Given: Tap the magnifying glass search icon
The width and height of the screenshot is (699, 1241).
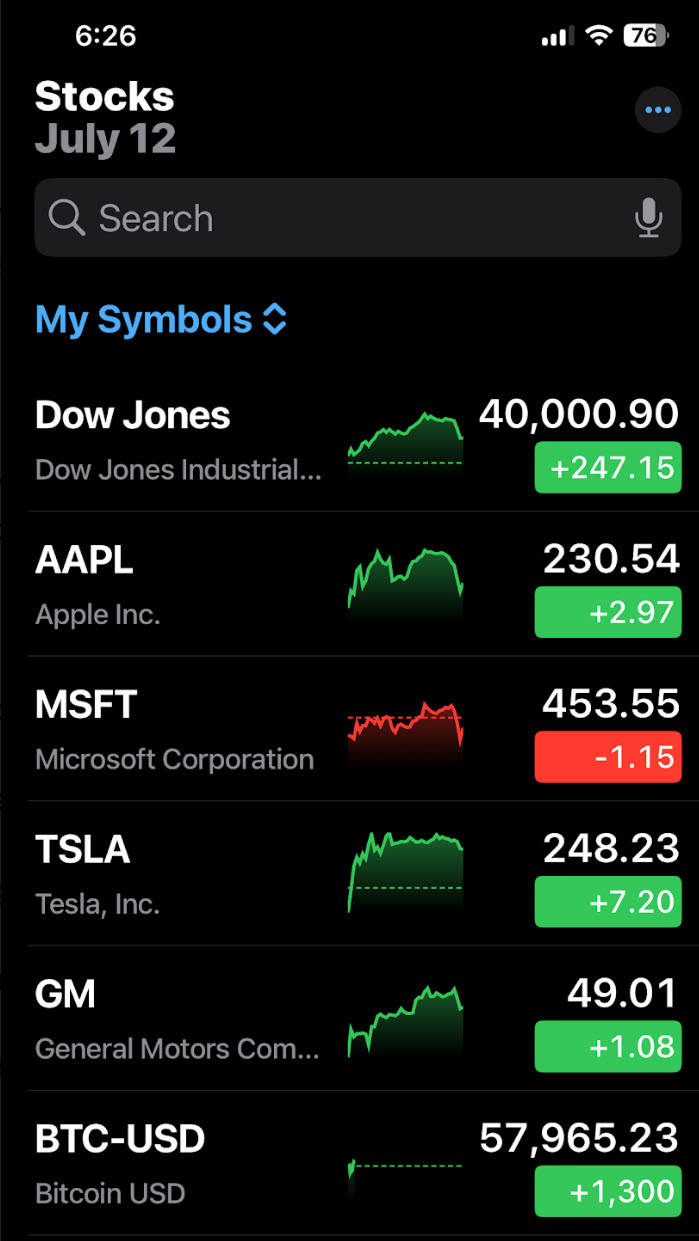Looking at the screenshot, I should point(66,218).
